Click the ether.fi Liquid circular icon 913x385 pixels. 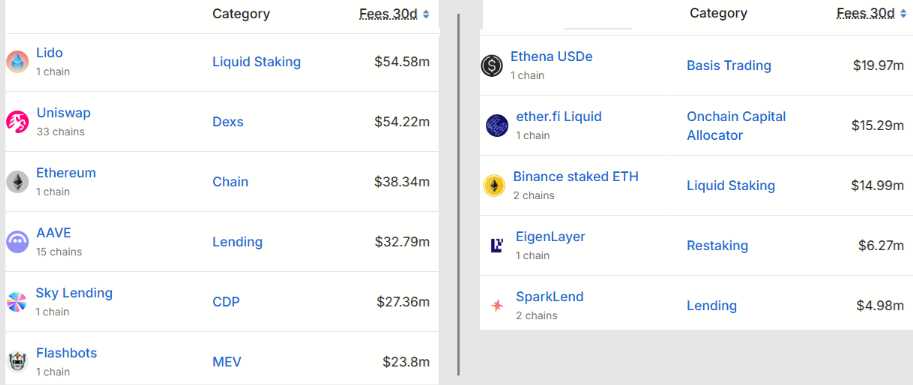[x=497, y=126]
